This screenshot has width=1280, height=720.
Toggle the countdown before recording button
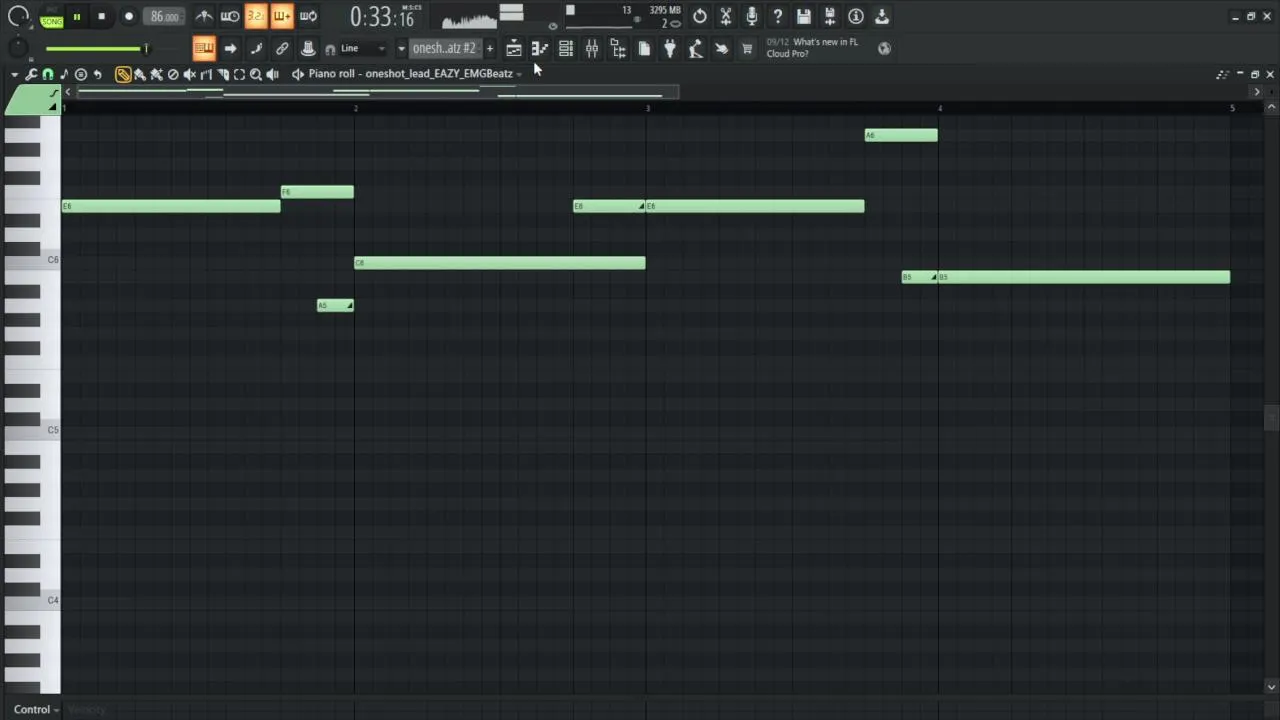[x=256, y=16]
